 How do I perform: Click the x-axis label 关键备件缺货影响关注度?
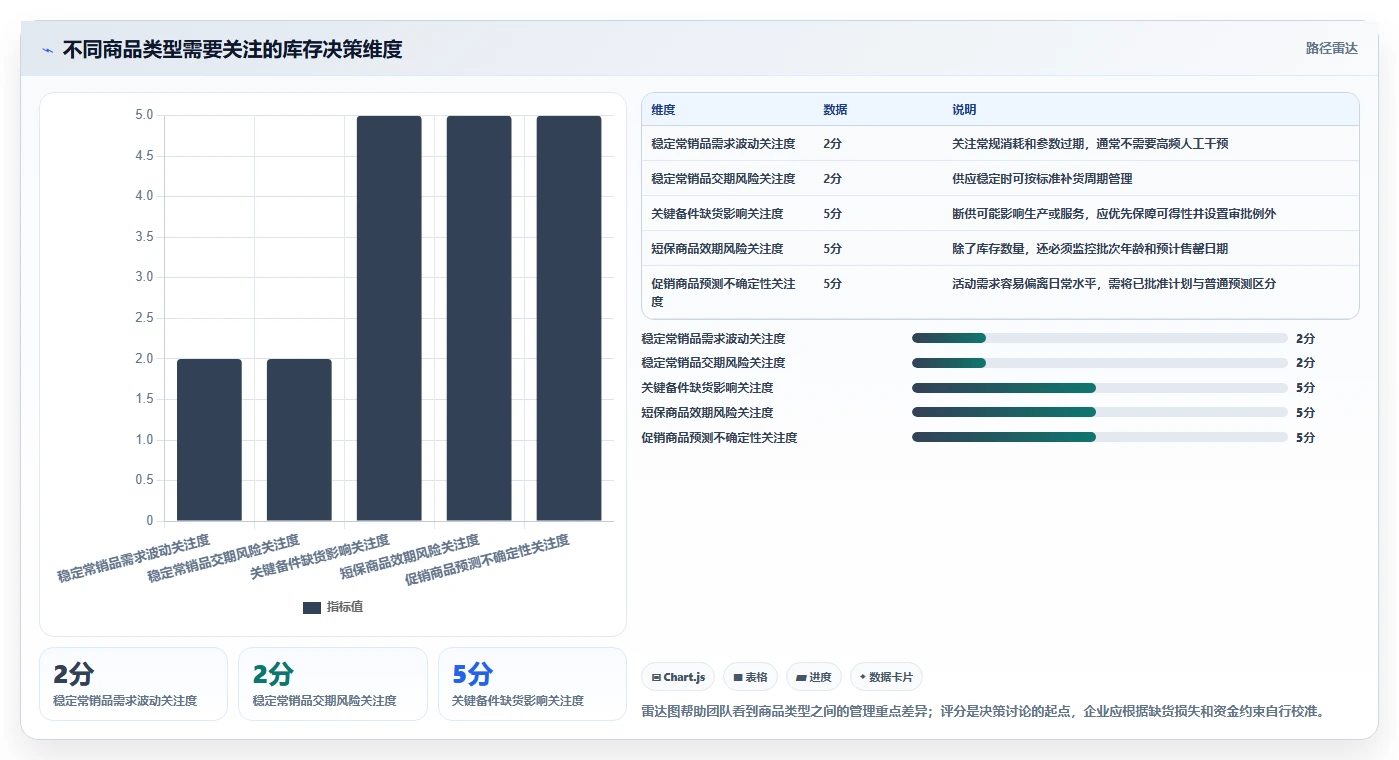[x=320, y=558]
